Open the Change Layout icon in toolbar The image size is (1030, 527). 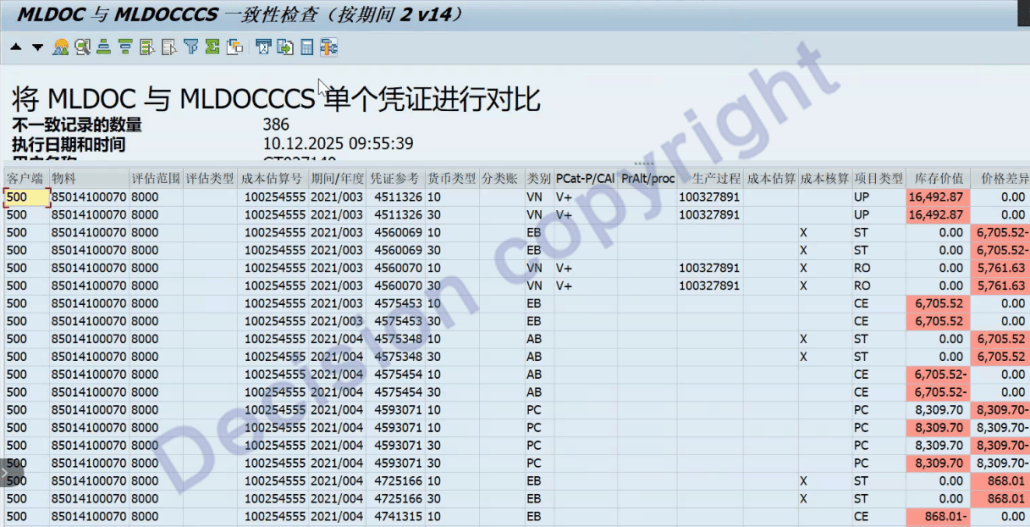point(329,47)
